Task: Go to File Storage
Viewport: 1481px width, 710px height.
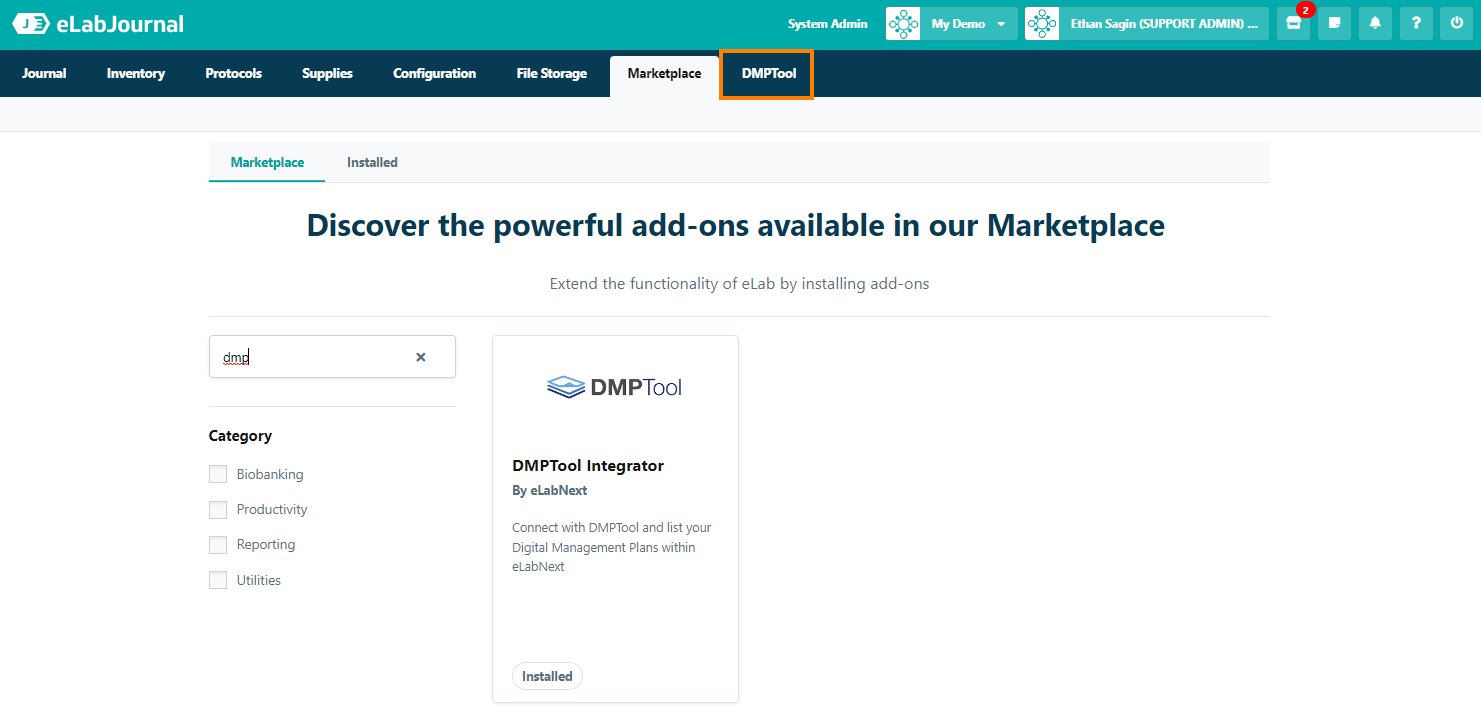Action: (552, 73)
